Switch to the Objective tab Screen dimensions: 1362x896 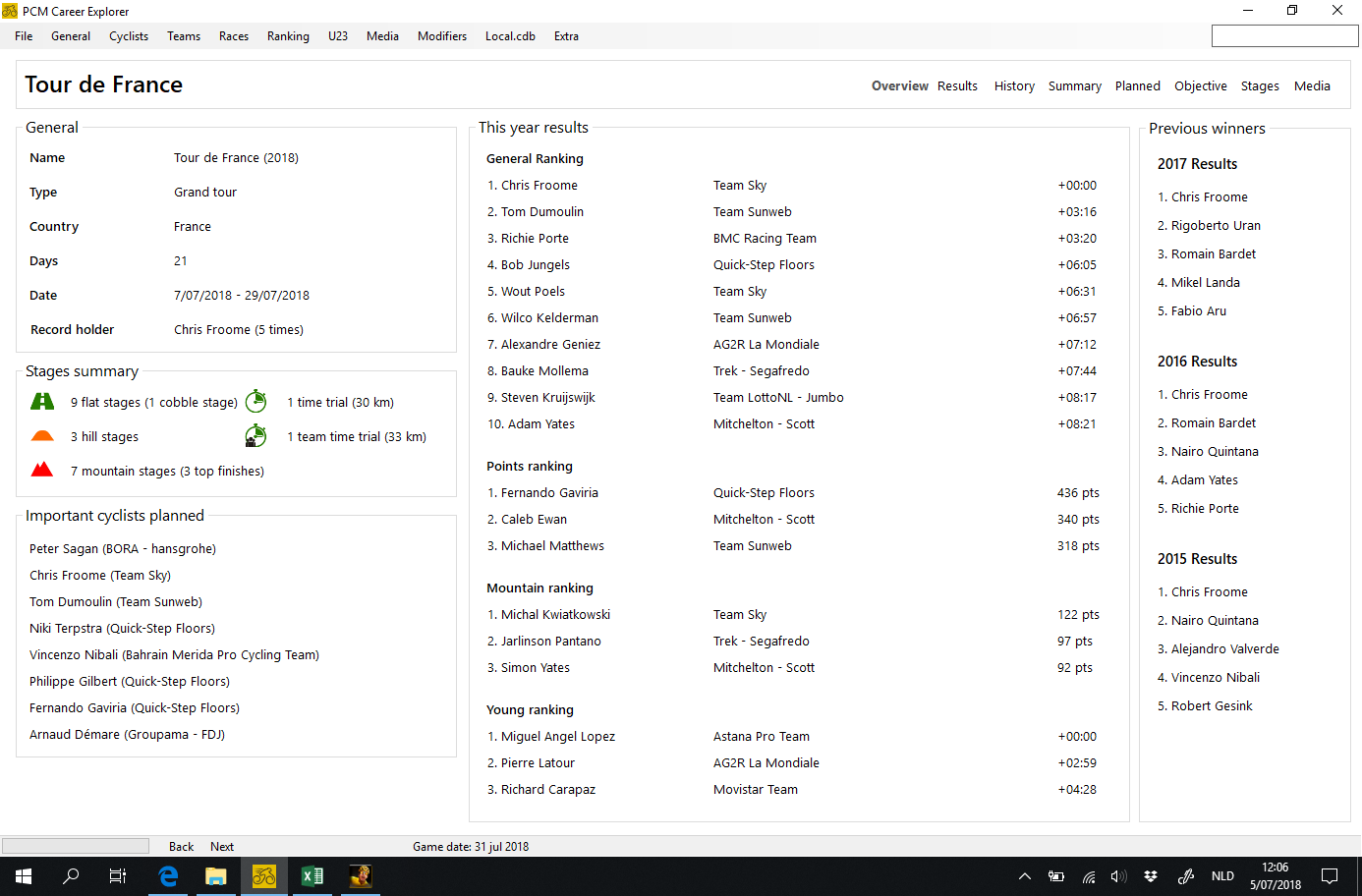pos(1201,86)
